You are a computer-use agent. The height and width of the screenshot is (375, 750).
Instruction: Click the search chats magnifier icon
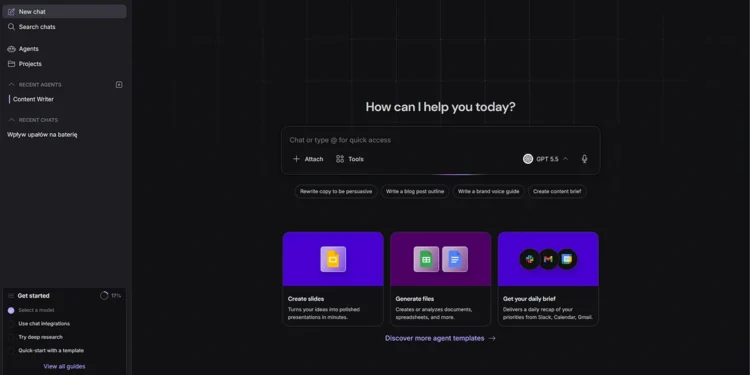coord(11,27)
